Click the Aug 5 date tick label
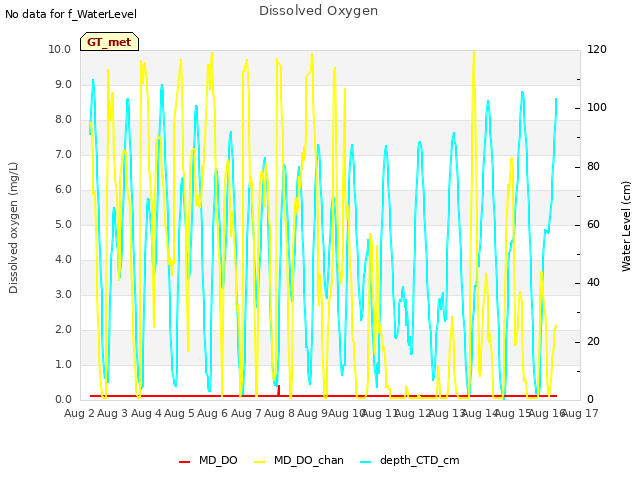This screenshot has width=640, height=480. click(x=179, y=413)
